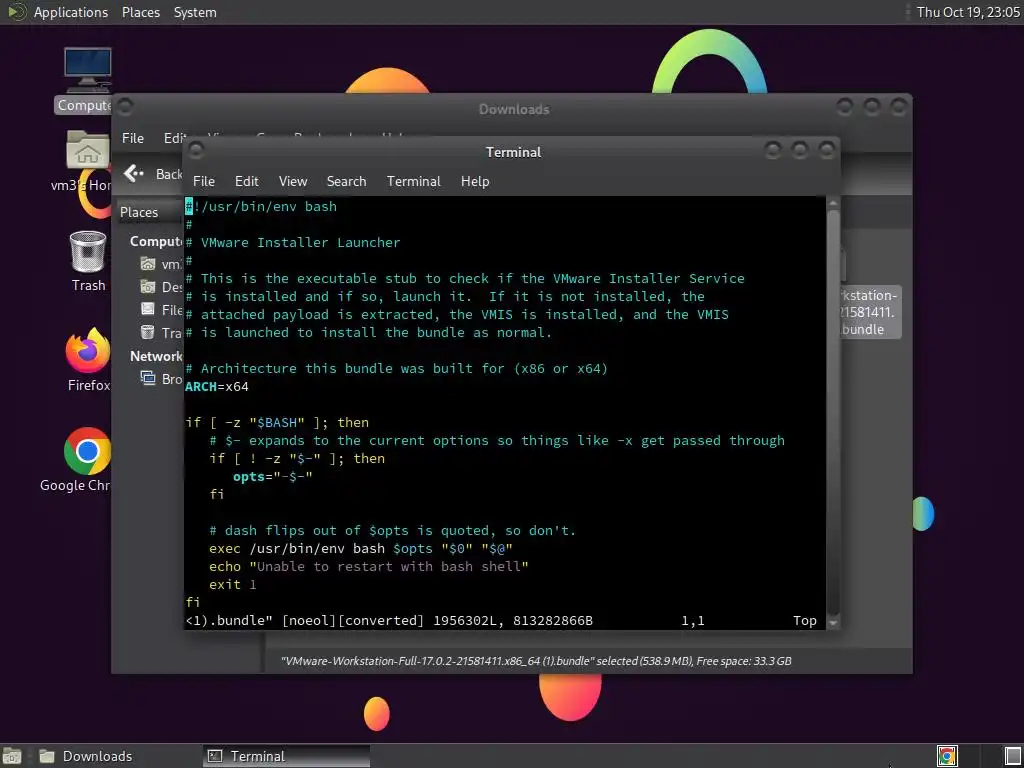
Task: Click the distro logo beside Applications menu
Action: pos(16,12)
